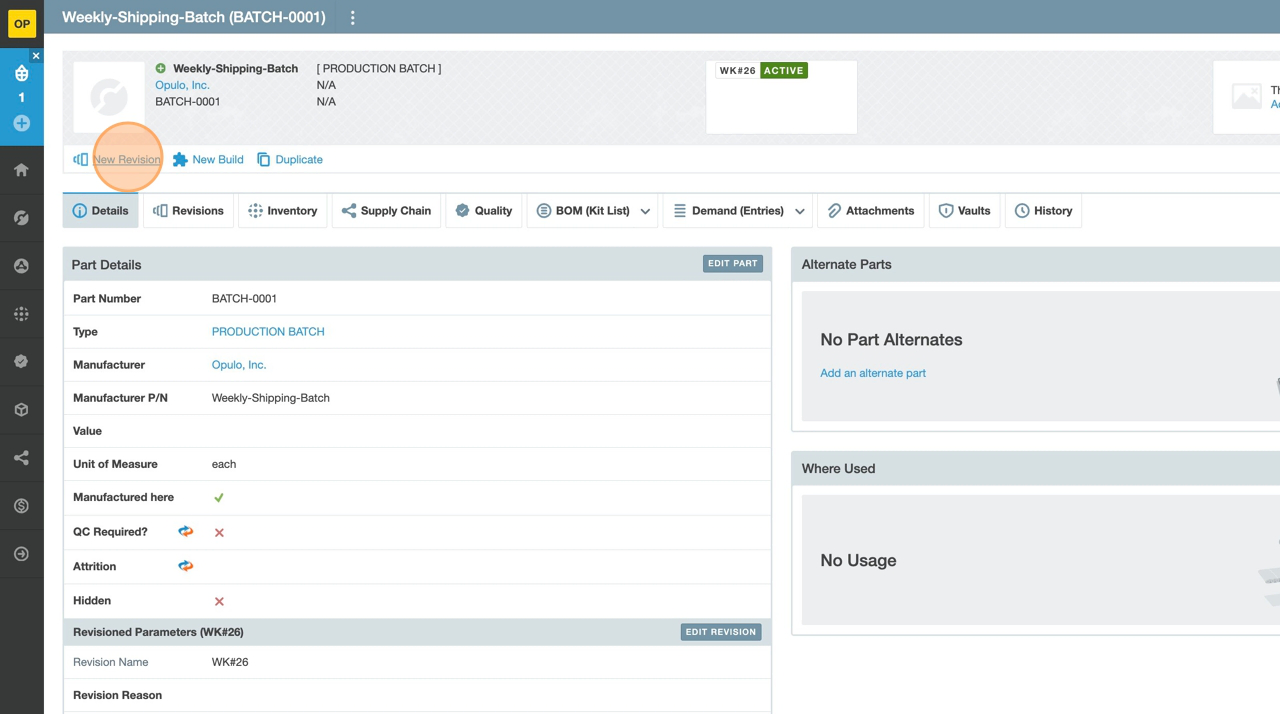Switch to the Revisions tab

[x=188, y=211]
